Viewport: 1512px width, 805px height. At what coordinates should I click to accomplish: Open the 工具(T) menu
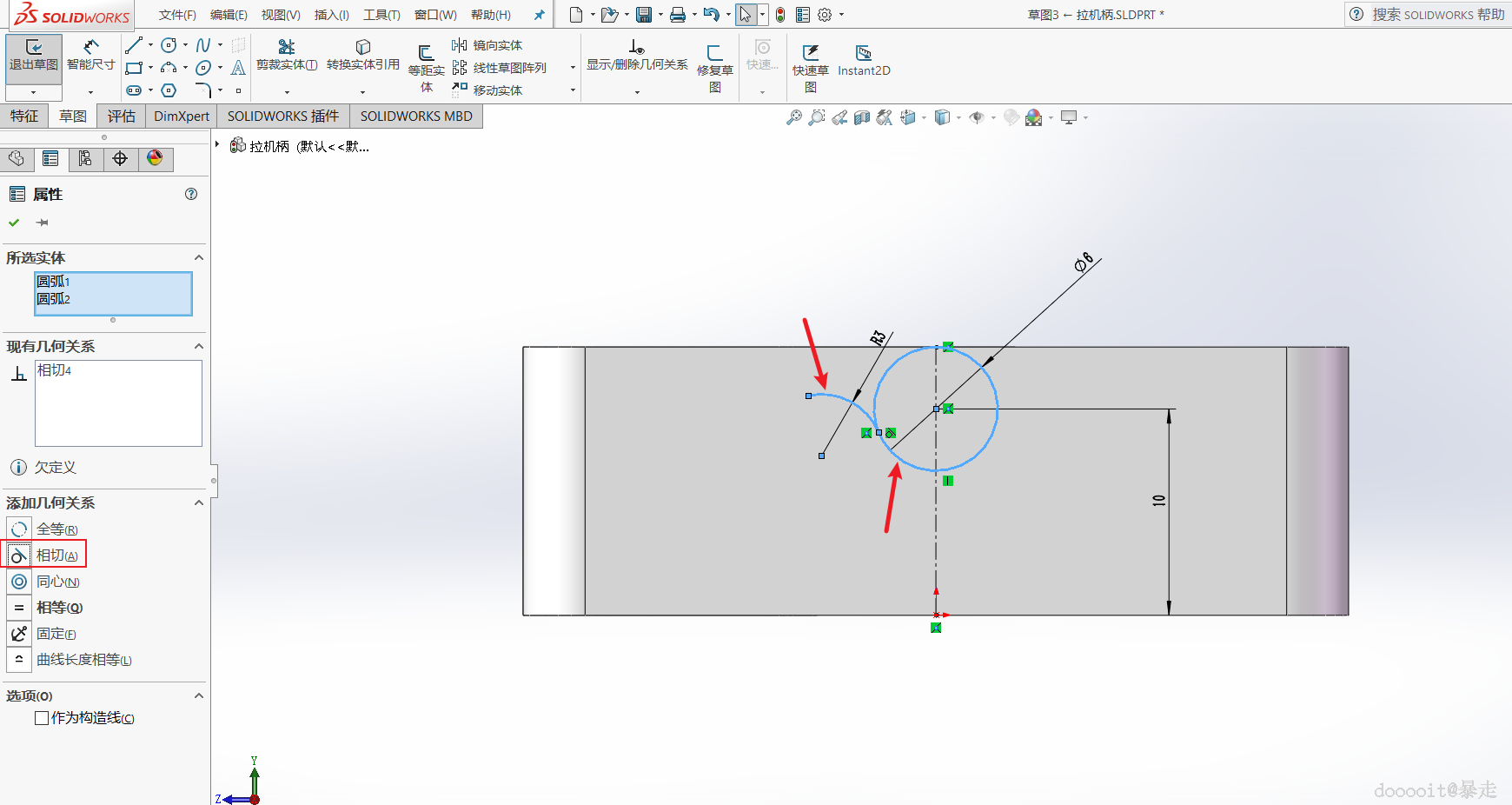(x=381, y=15)
